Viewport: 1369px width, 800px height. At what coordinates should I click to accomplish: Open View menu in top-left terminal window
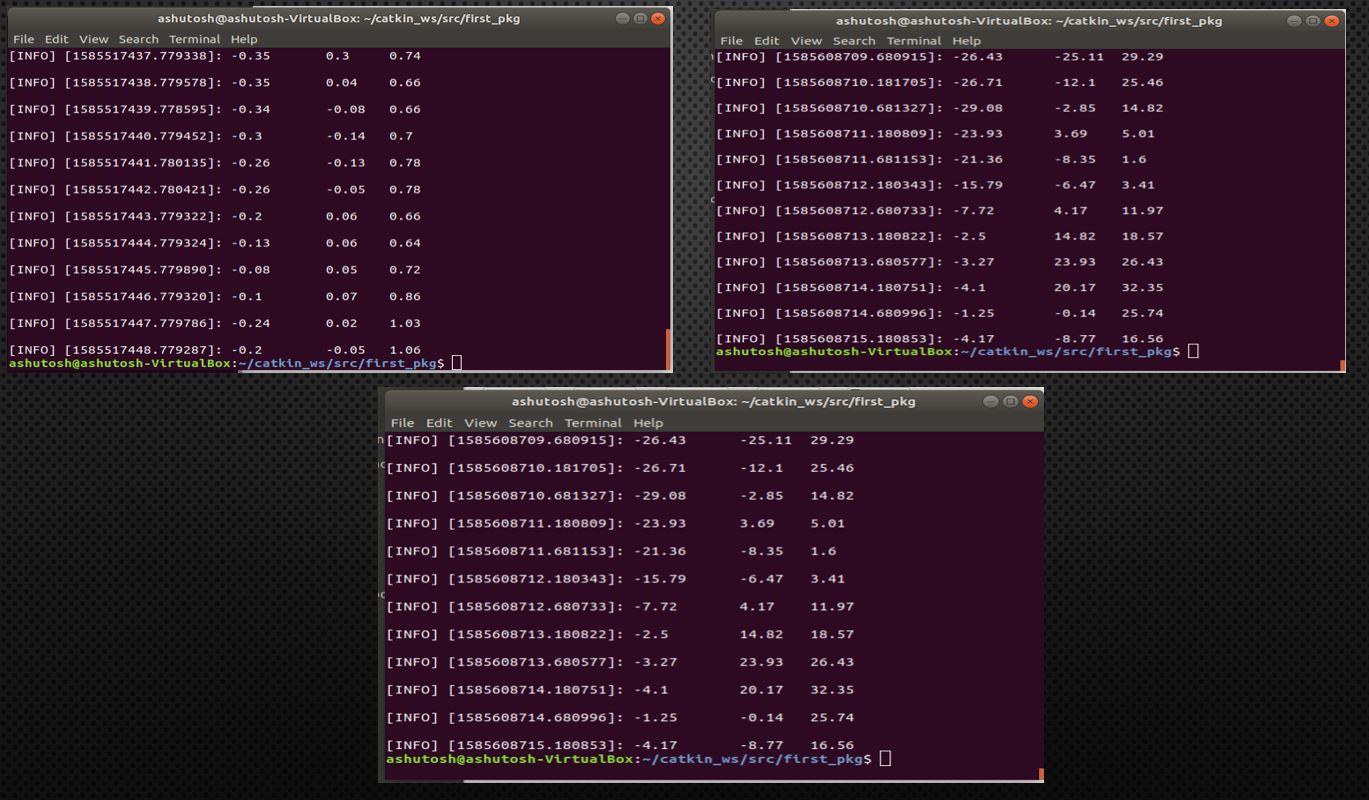click(x=93, y=39)
